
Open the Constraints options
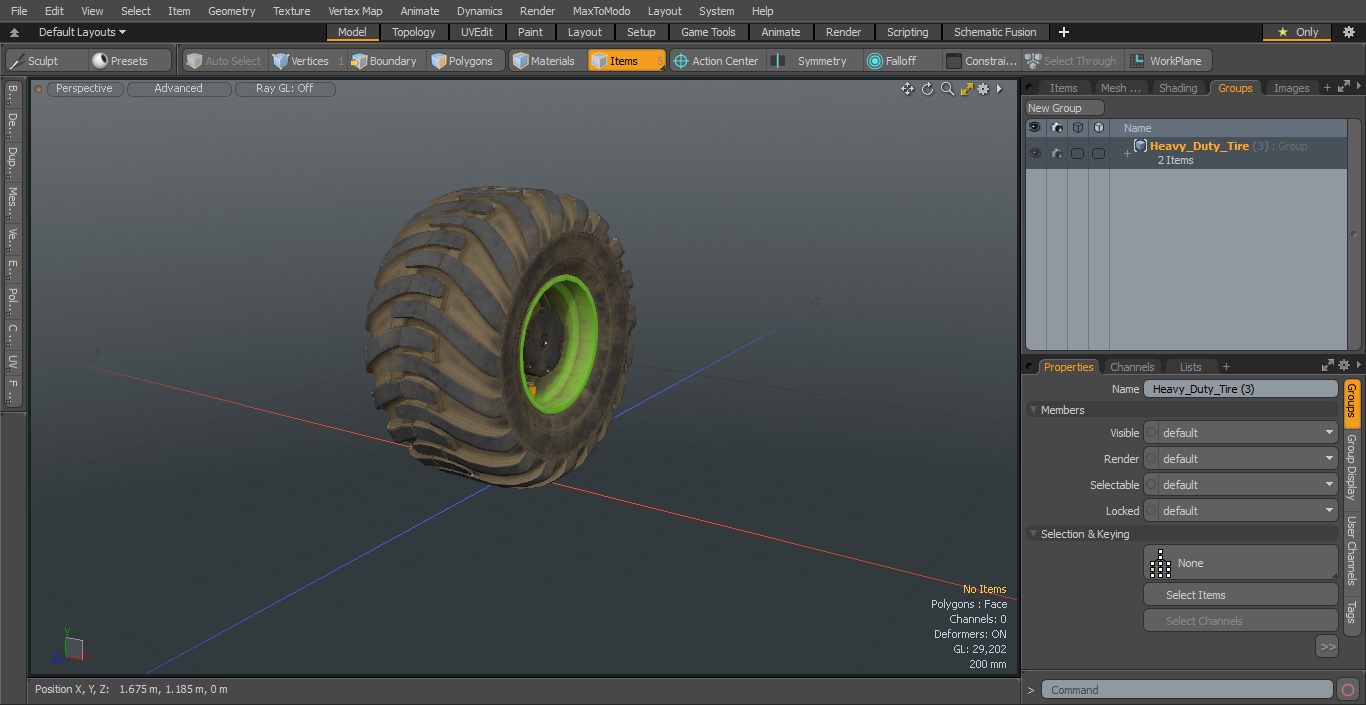pyautogui.click(x=982, y=61)
